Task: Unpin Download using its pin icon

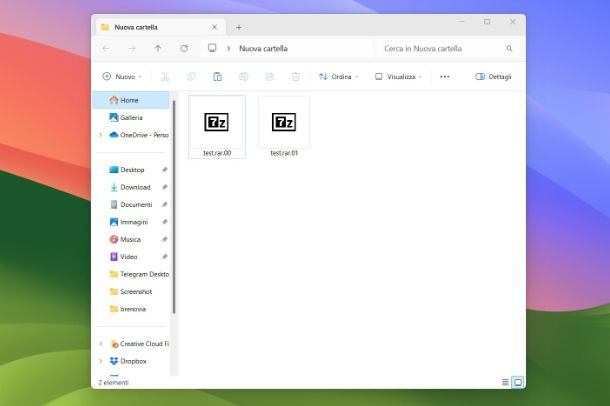Action: tap(165, 187)
